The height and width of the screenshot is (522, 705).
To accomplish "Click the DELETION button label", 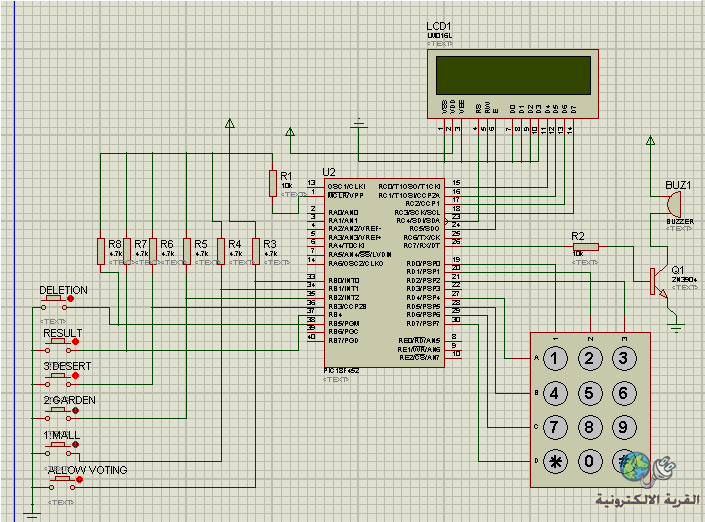I will (x=63, y=290).
